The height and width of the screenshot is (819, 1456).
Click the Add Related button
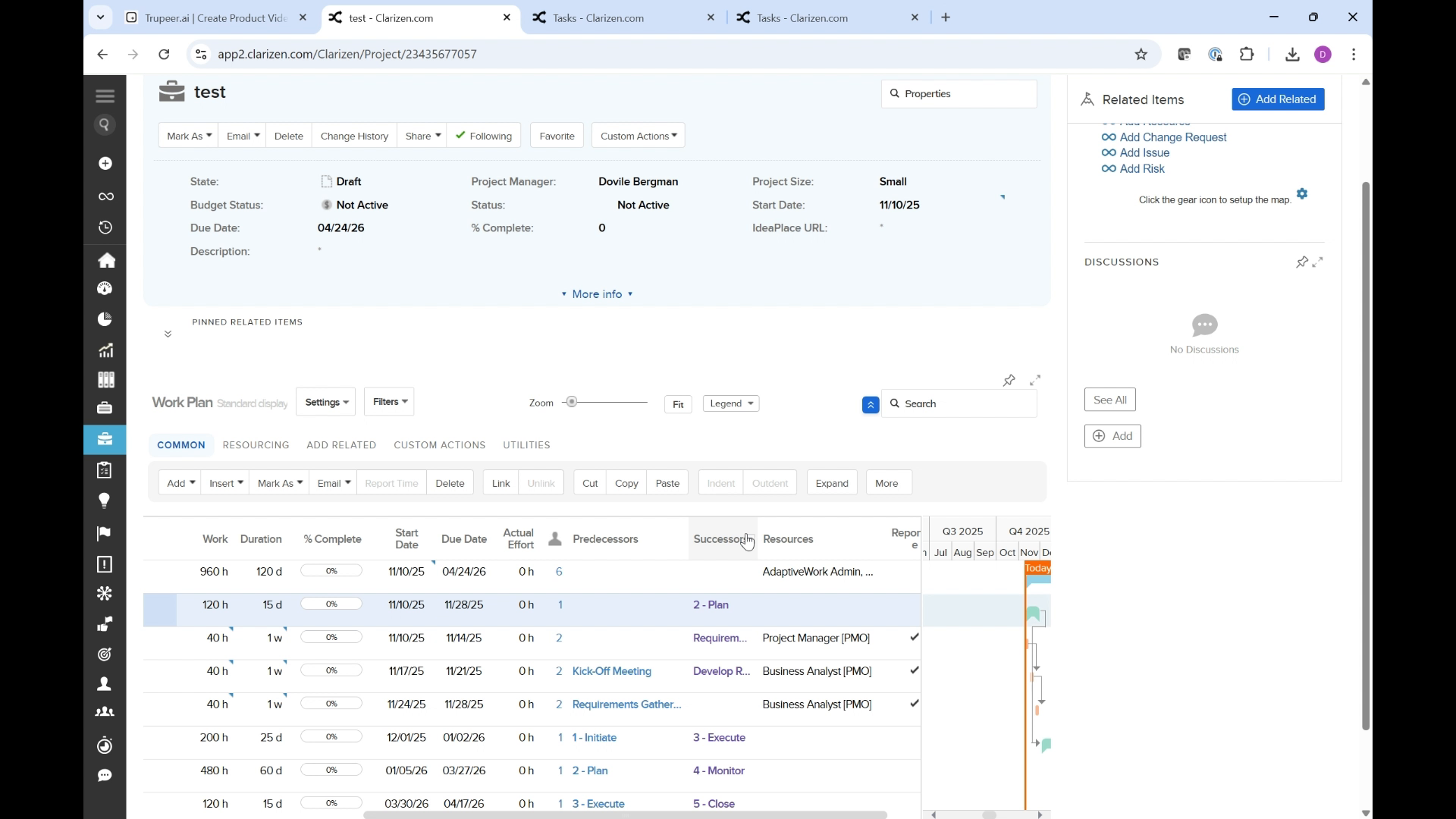click(x=1278, y=99)
